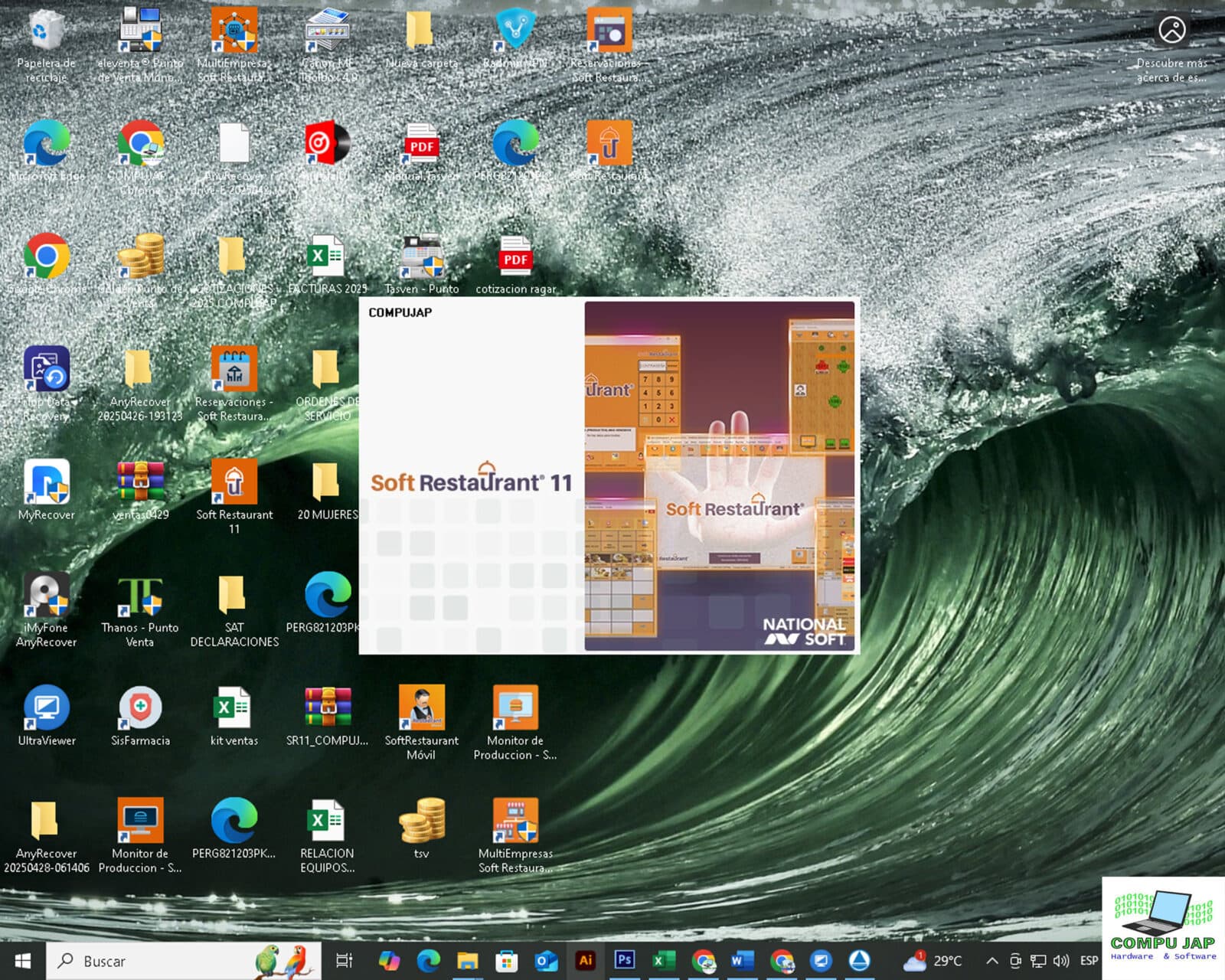Open the network status tray icon
The image size is (1225, 980).
coord(1038,961)
